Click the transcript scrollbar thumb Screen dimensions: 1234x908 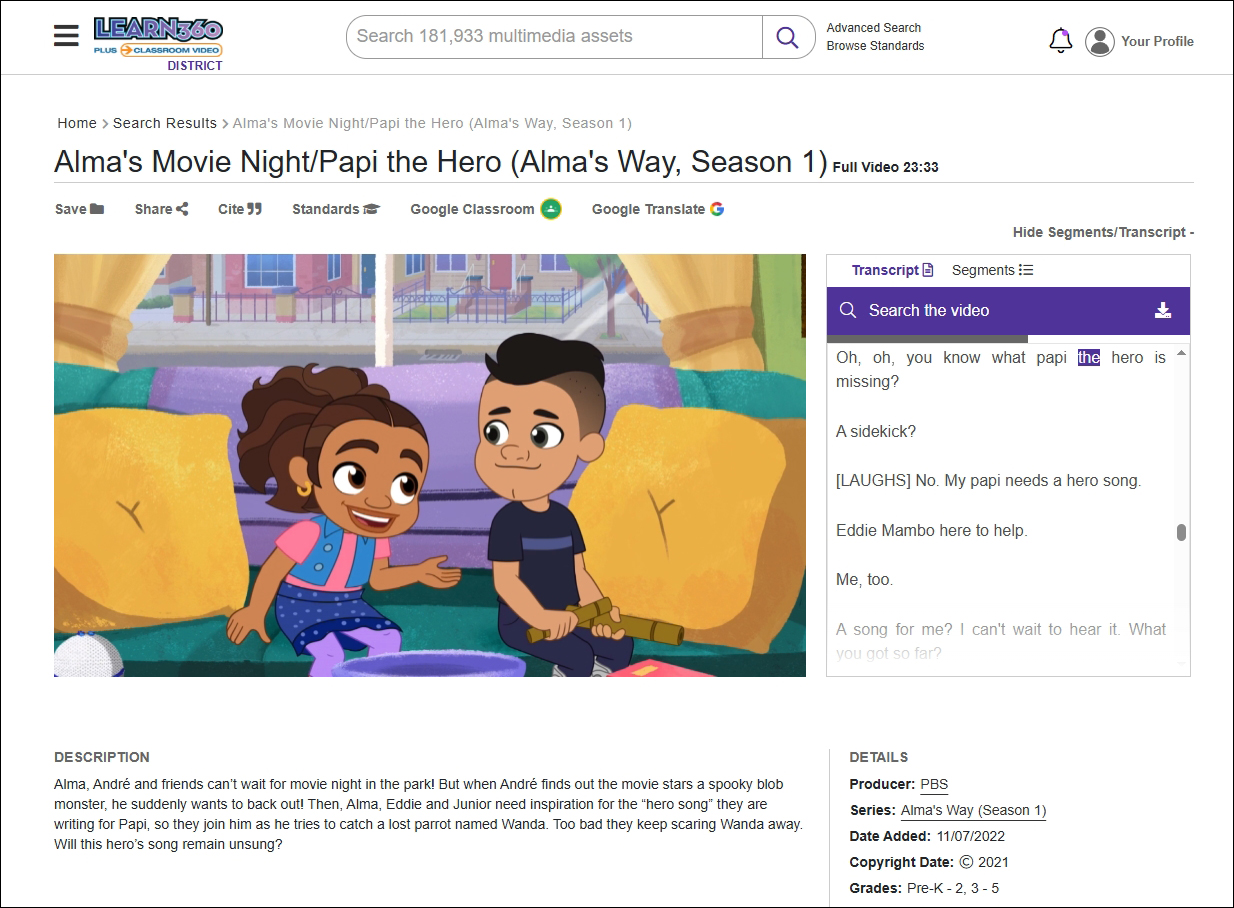tap(1181, 532)
